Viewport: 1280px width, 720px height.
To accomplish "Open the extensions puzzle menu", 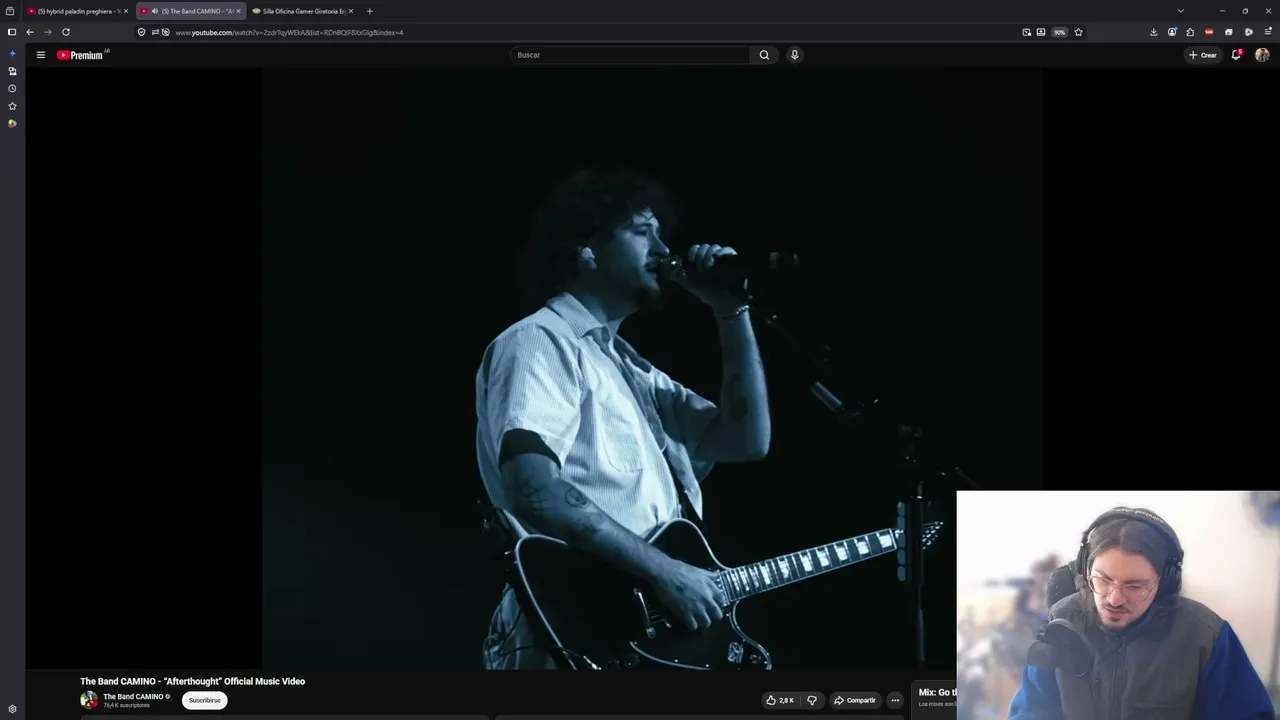I will [1190, 32].
